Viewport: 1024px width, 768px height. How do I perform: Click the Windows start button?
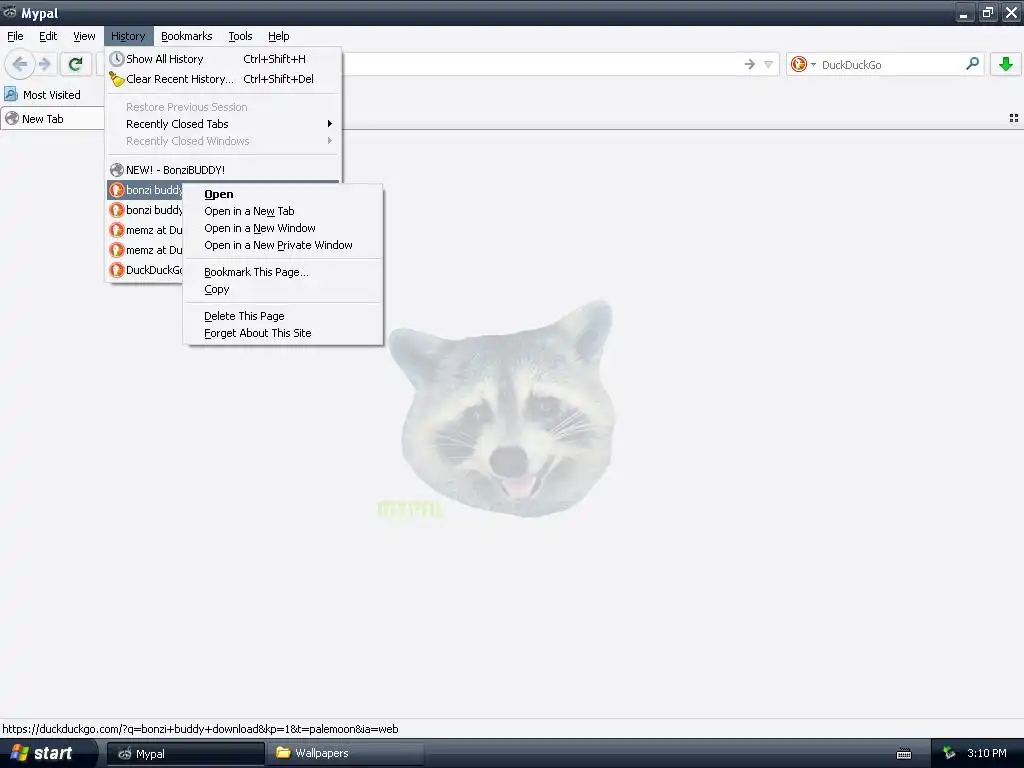tap(48, 753)
